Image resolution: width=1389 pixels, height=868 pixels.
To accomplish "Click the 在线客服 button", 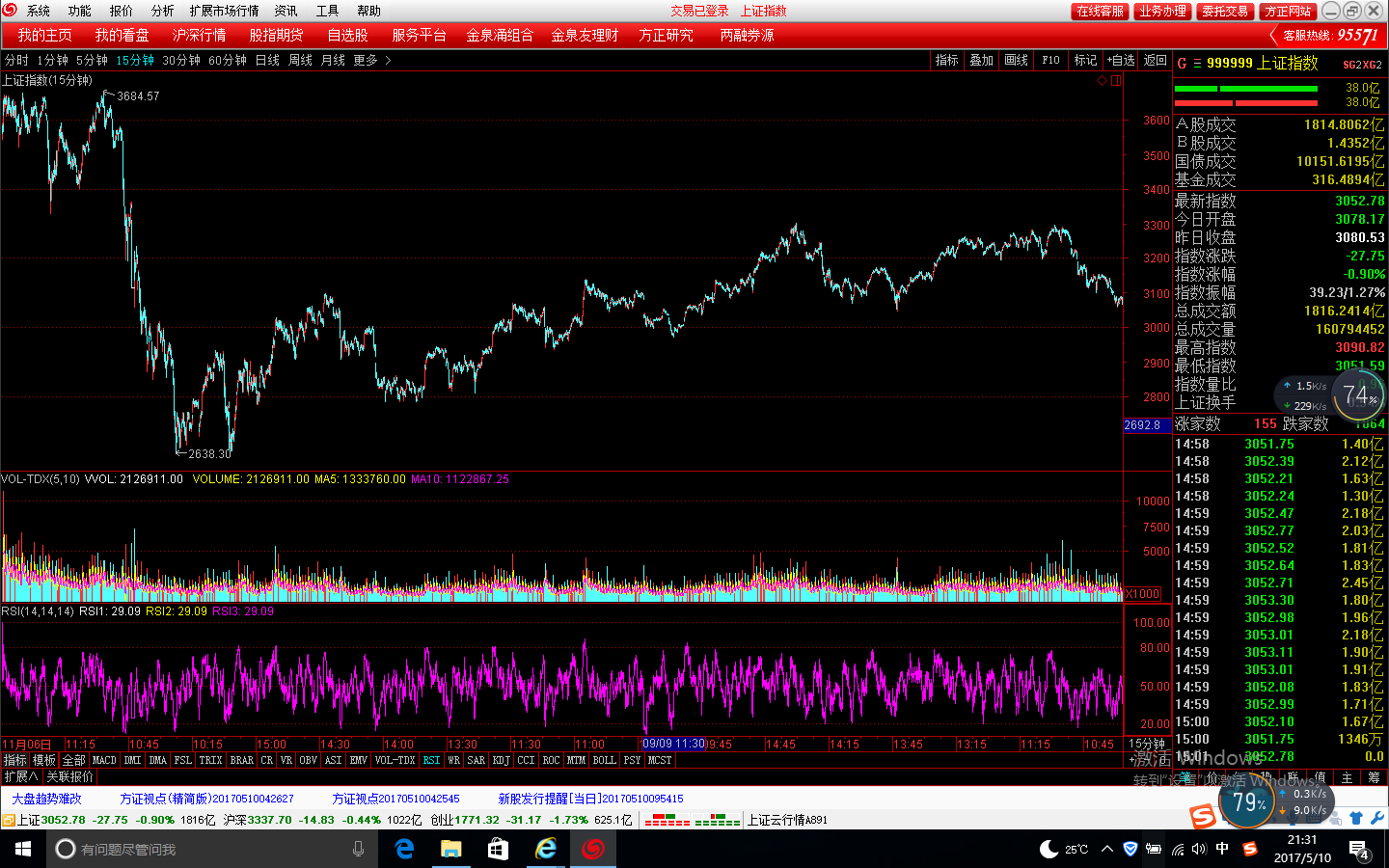I will [1100, 11].
